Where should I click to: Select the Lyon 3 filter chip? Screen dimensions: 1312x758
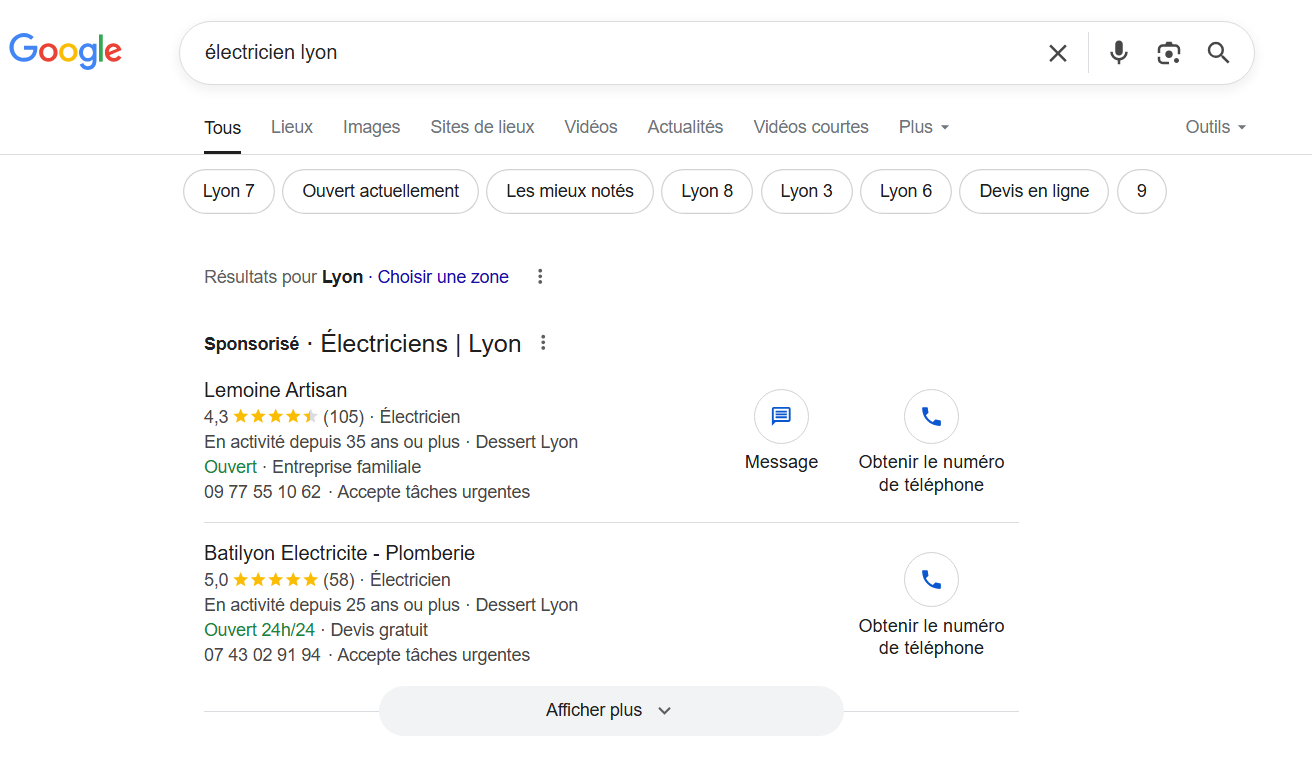pyautogui.click(x=807, y=191)
